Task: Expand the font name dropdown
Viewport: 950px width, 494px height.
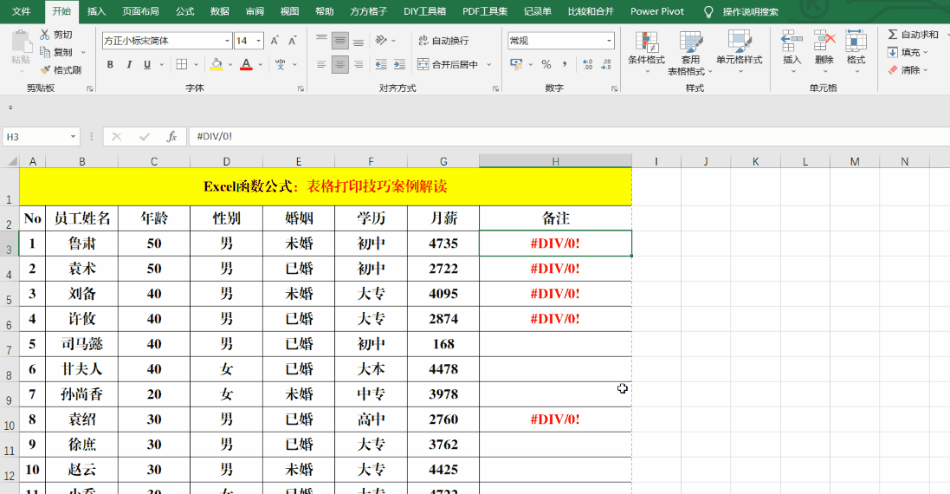Action: (x=226, y=41)
